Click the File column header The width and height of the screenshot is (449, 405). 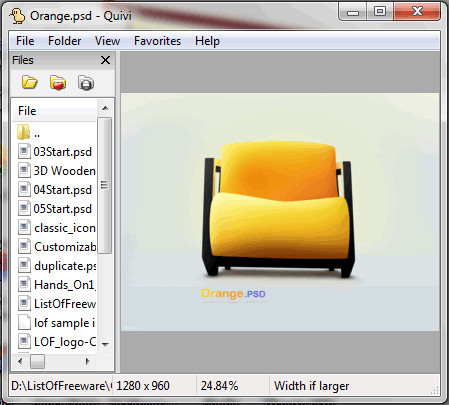[x=55, y=111]
